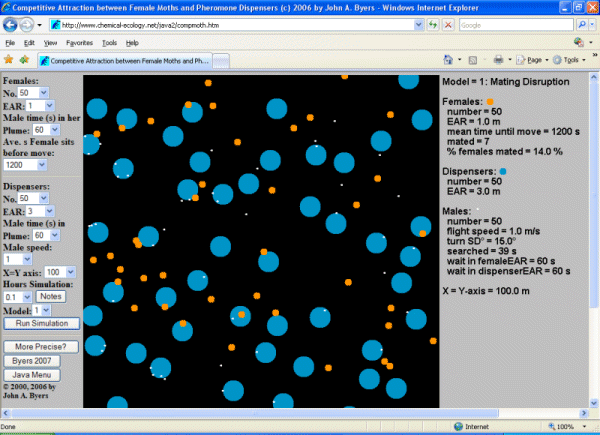Click the Java Menu button
Screen dimensions: 600x435
click(x=32, y=375)
